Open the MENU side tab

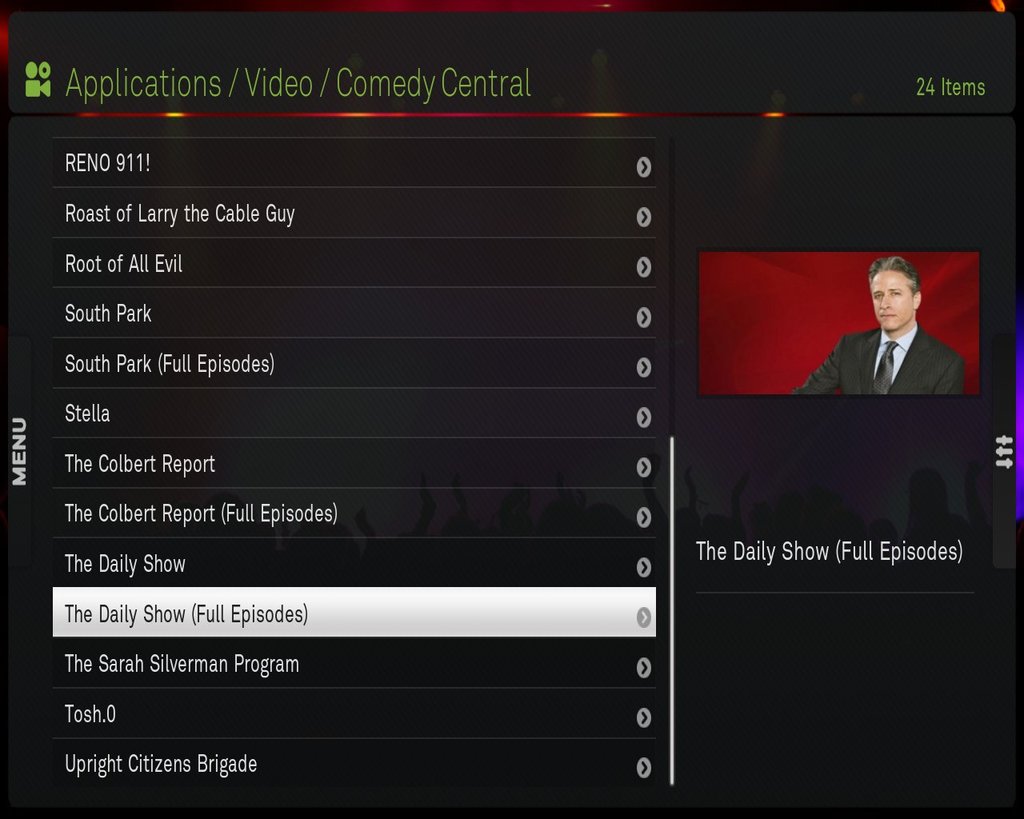(x=20, y=451)
